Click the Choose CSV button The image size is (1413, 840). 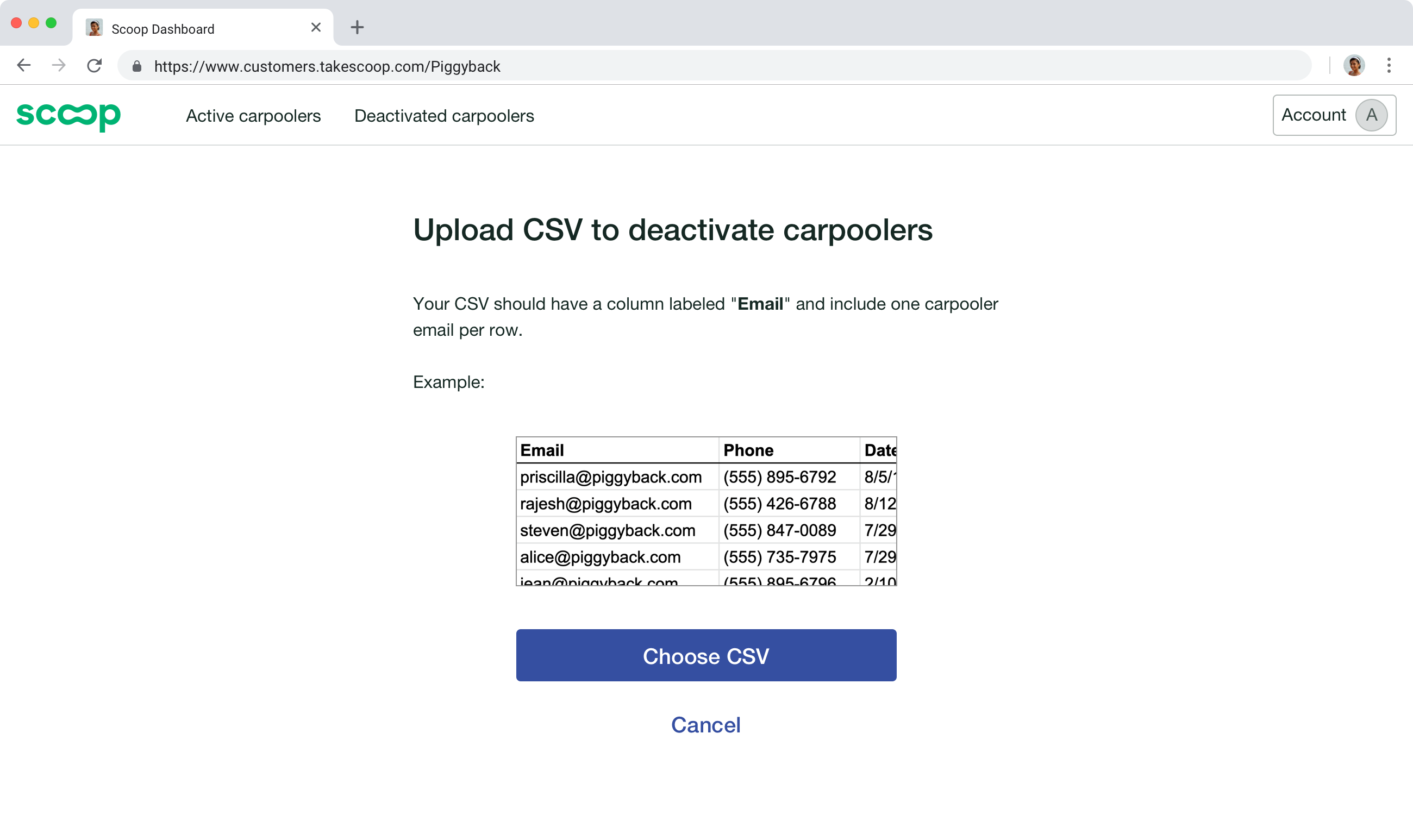coord(705,655)
